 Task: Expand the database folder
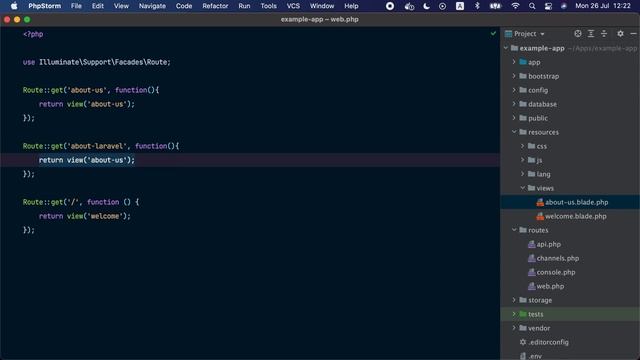tap(514, 104)
